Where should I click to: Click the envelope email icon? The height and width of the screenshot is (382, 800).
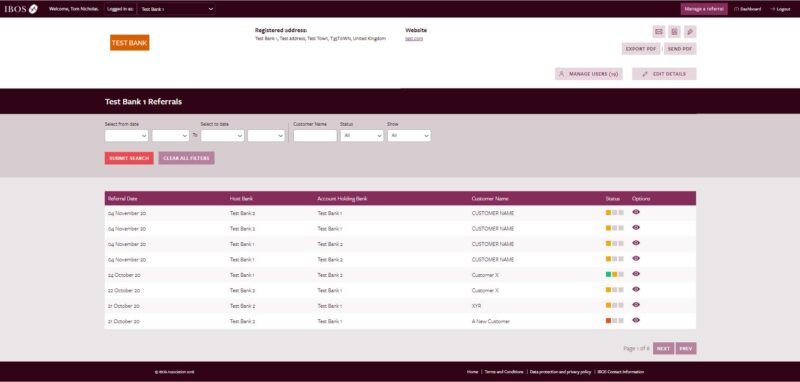(x=659, y=32)
